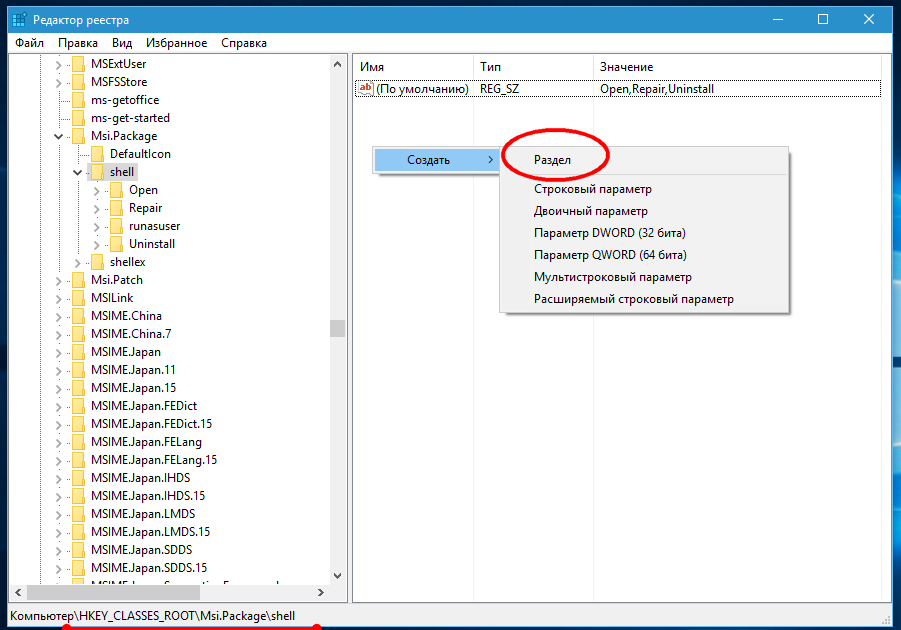Choose Расширяемый строковый параметр
The height and width of the screenshot is (630, 901).
644,299
